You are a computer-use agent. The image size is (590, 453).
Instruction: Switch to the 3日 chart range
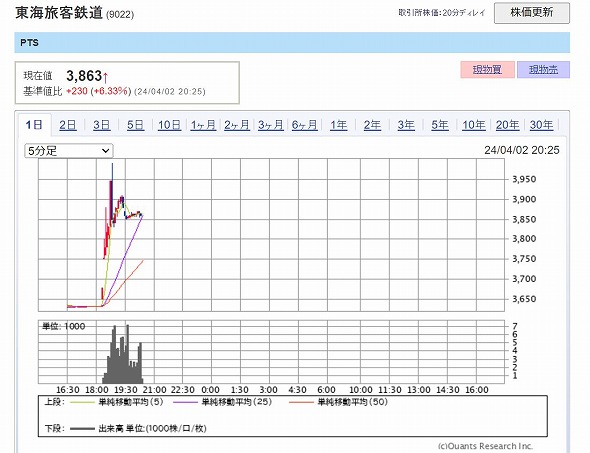pyautogui.click(x=102, y=125)
